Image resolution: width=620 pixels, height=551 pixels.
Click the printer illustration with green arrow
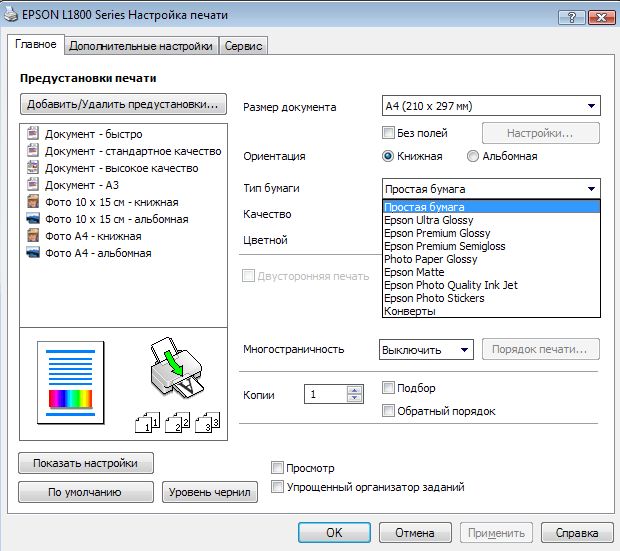coord(176,368)
